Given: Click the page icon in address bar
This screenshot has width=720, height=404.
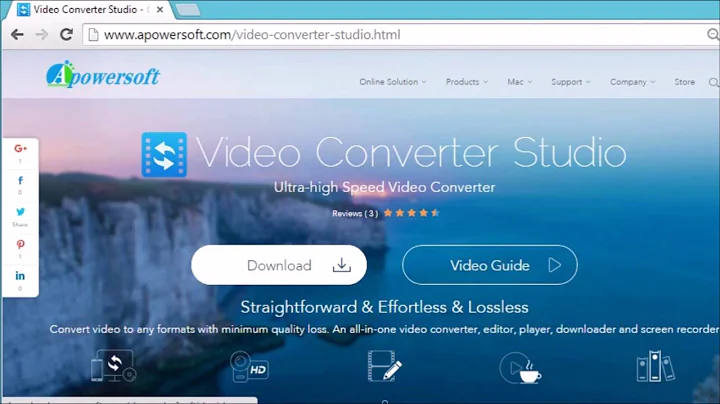Looking at the screenshot, I should [93, 35].
